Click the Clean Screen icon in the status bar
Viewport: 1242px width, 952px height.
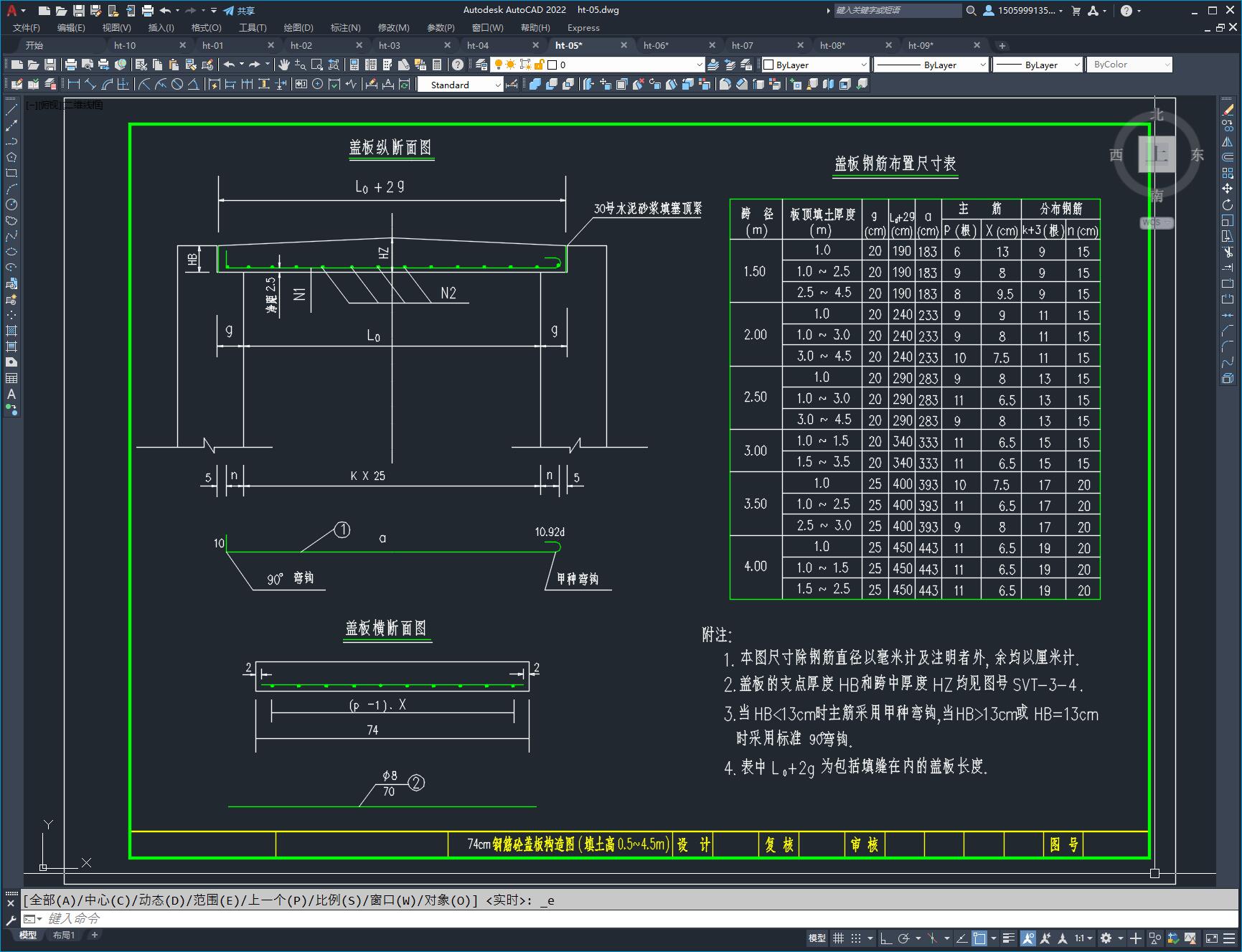click(1211, 938)
